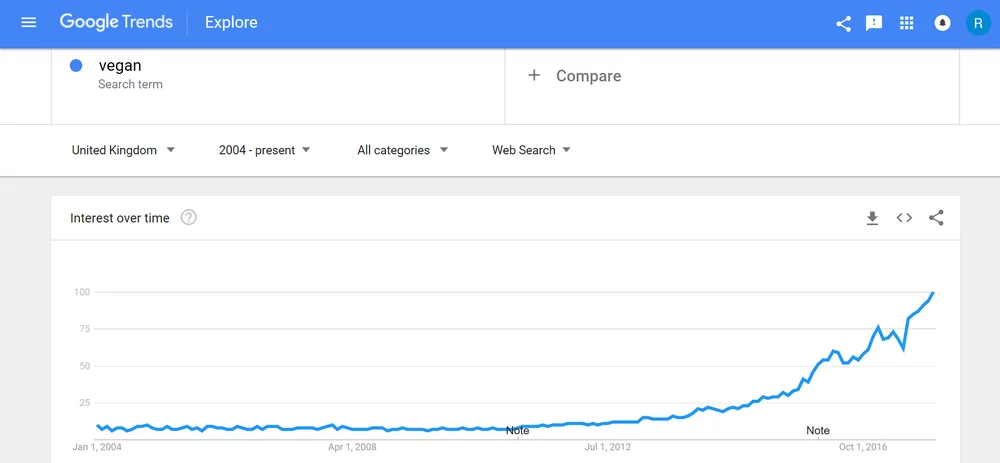1000x463 pixels.
Task: Share the Interest over time chart
Action: click(936, 218)
